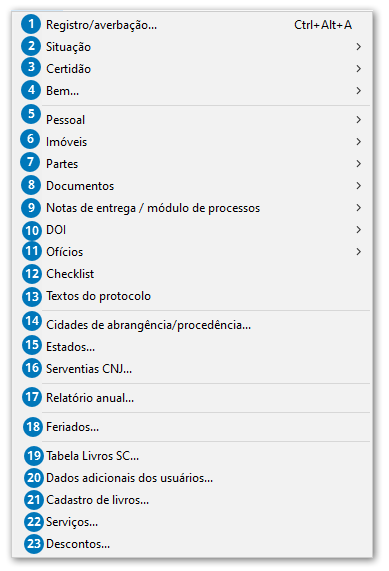Click the blue badge numbered 23

tap(34, 544)
